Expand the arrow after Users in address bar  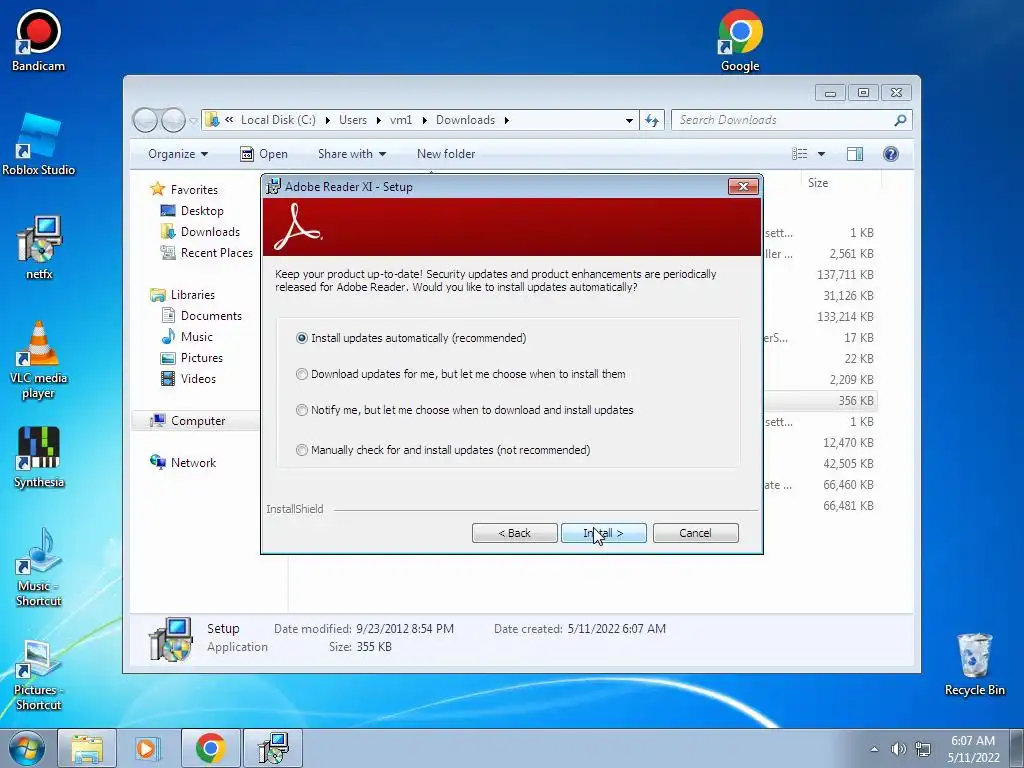click(379, 120)
